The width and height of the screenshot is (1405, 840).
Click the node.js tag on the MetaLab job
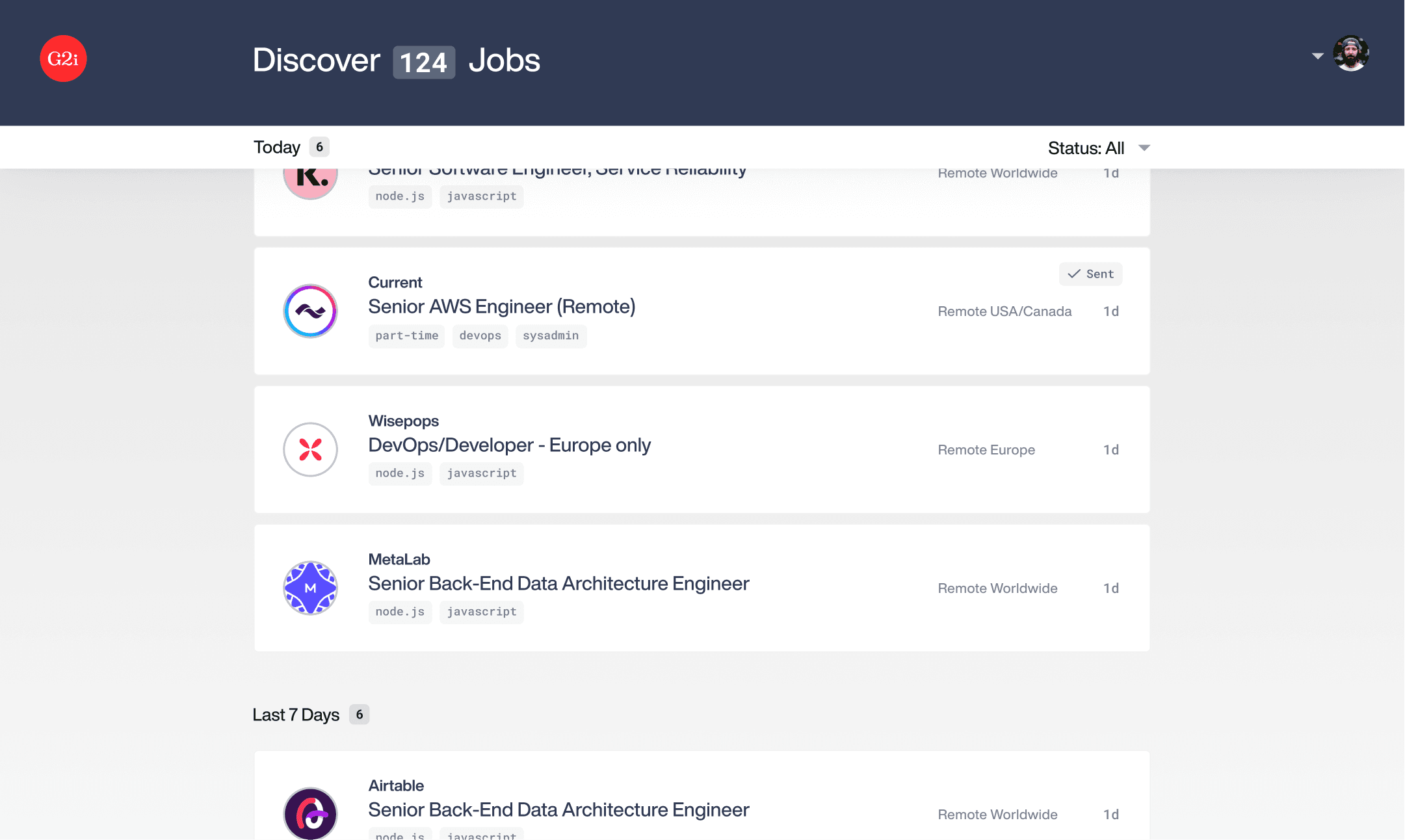[400, 612]
